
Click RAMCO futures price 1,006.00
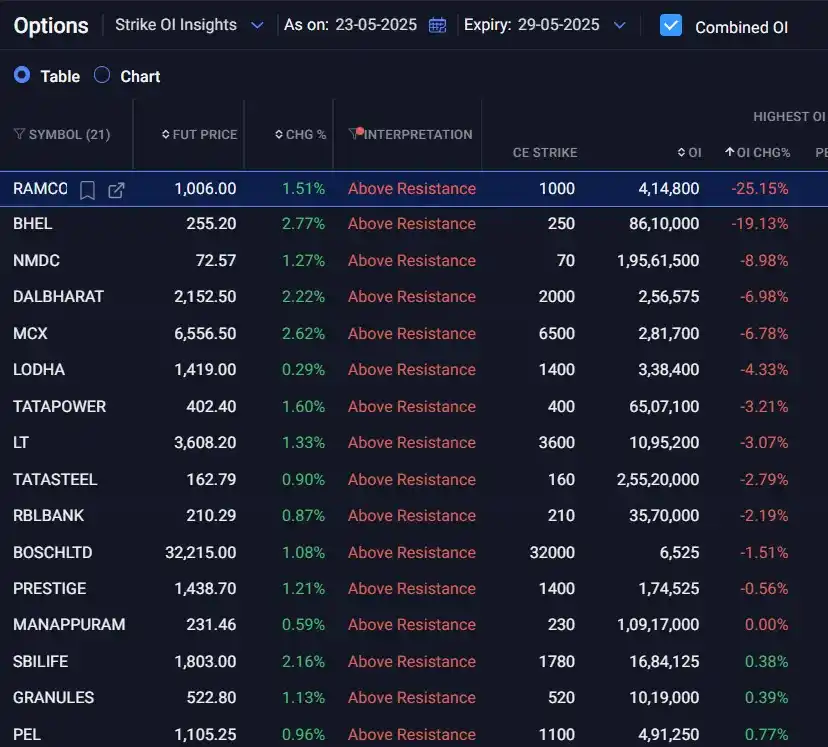tap(205, 188)
